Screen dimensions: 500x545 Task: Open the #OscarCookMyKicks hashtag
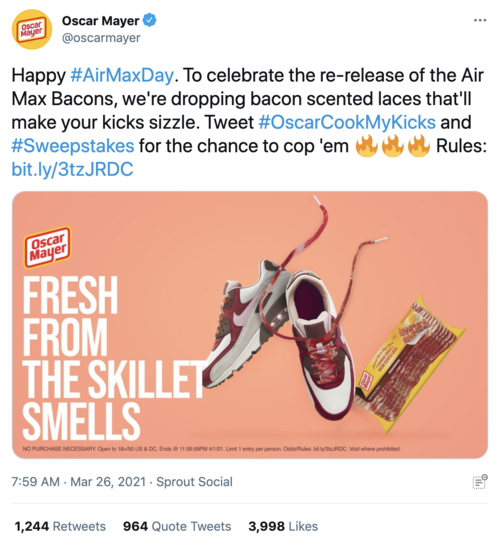347,122
